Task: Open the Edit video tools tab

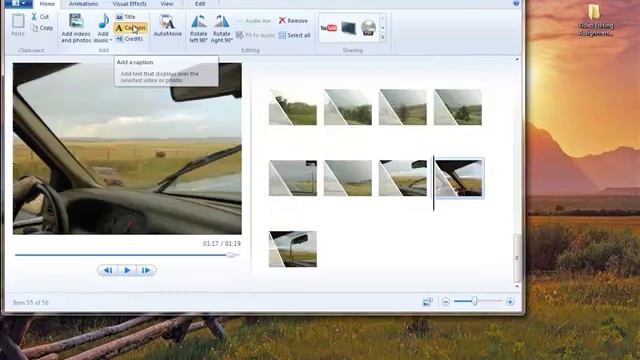Action: [x=200, y=4]
